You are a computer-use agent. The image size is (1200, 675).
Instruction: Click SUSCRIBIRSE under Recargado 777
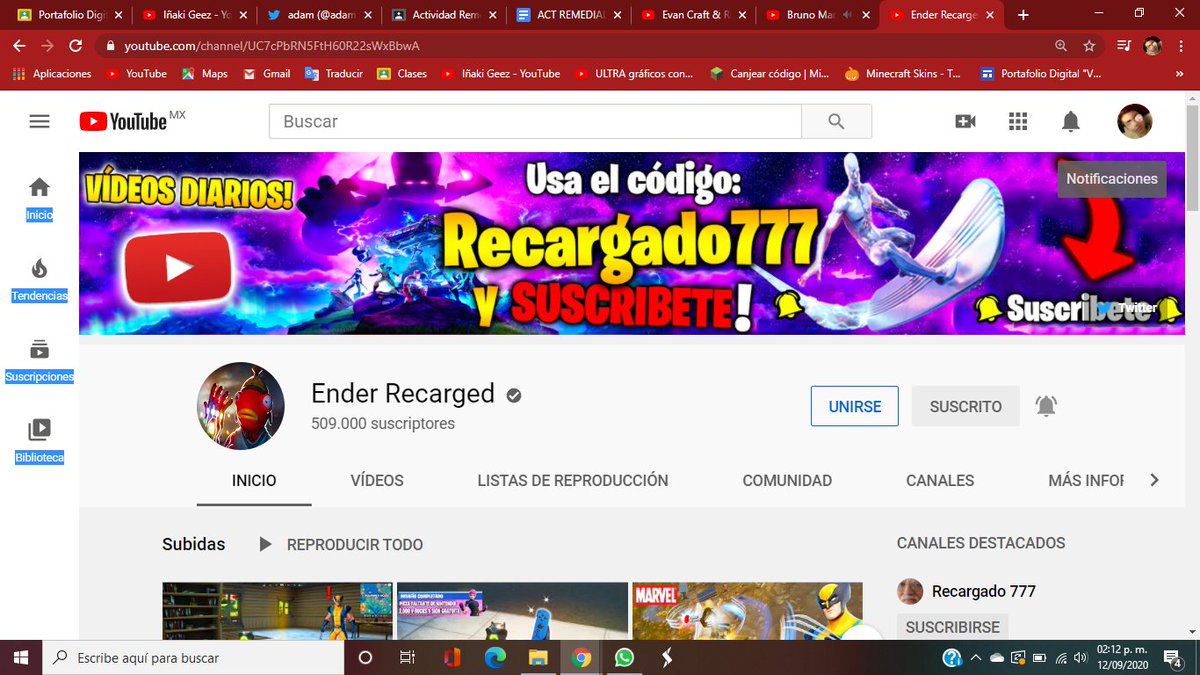pyautogui.click(x=951, y=627)
